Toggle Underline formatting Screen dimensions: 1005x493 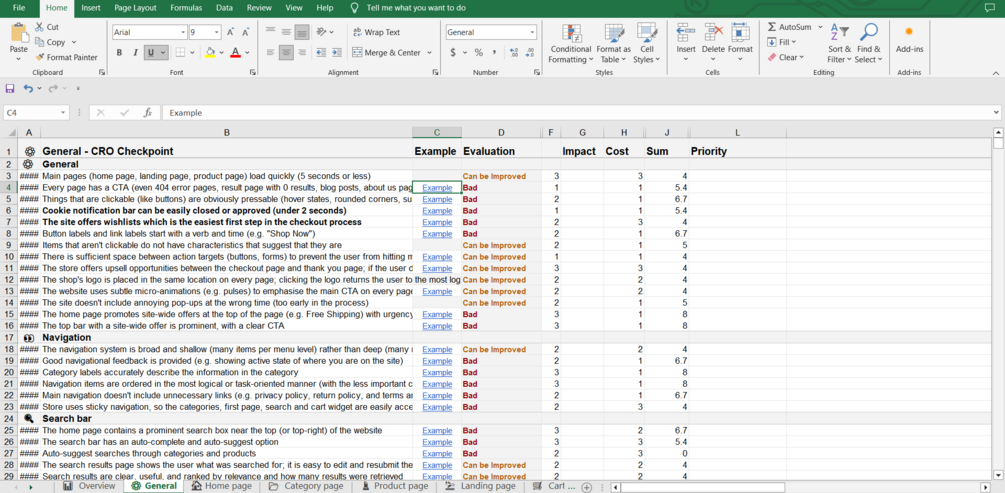pos(151,53)
